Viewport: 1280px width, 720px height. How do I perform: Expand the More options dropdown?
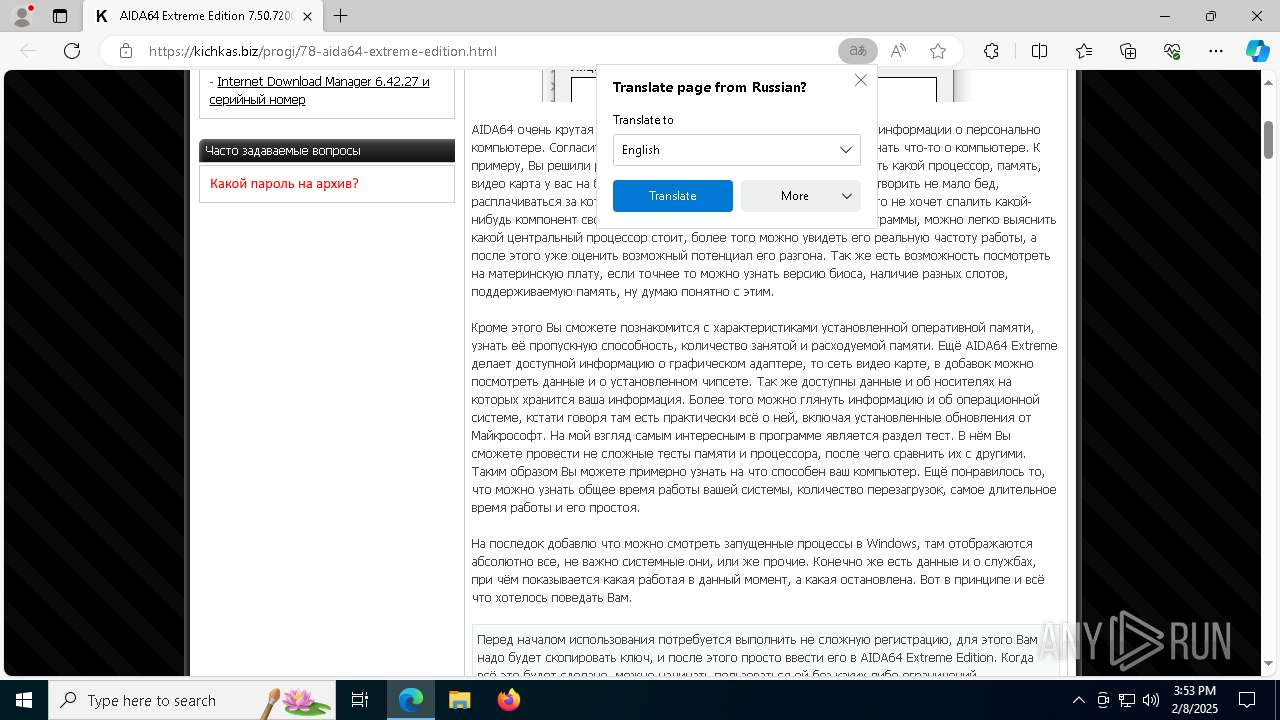801,196
